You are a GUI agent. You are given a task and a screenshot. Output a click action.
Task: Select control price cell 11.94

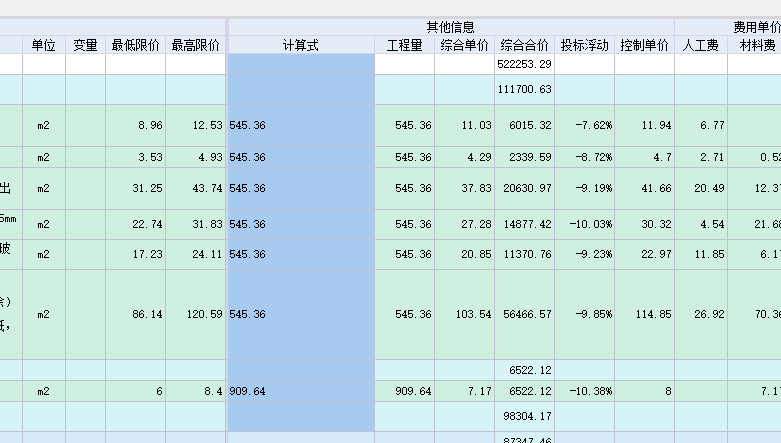click(x=645, y=125)
